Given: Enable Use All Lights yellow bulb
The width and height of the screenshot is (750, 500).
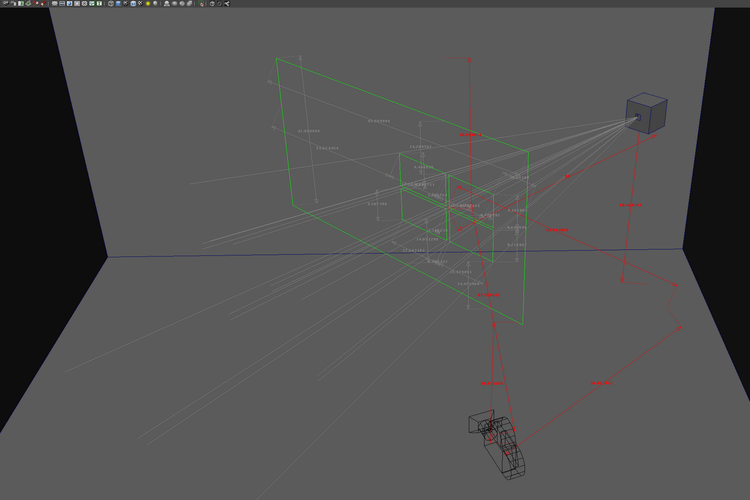Looking at the screenshot, I should (x=148, y=4).
